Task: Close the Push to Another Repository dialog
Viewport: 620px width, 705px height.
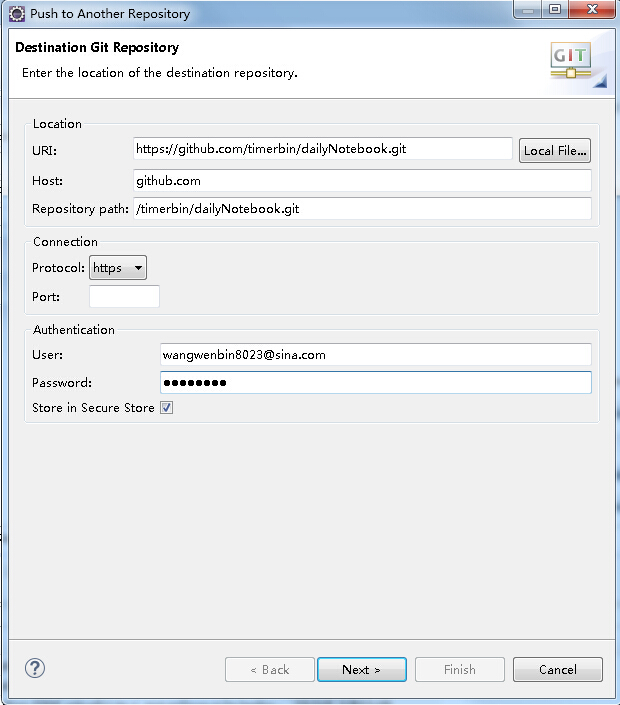Action: [592, 9]
